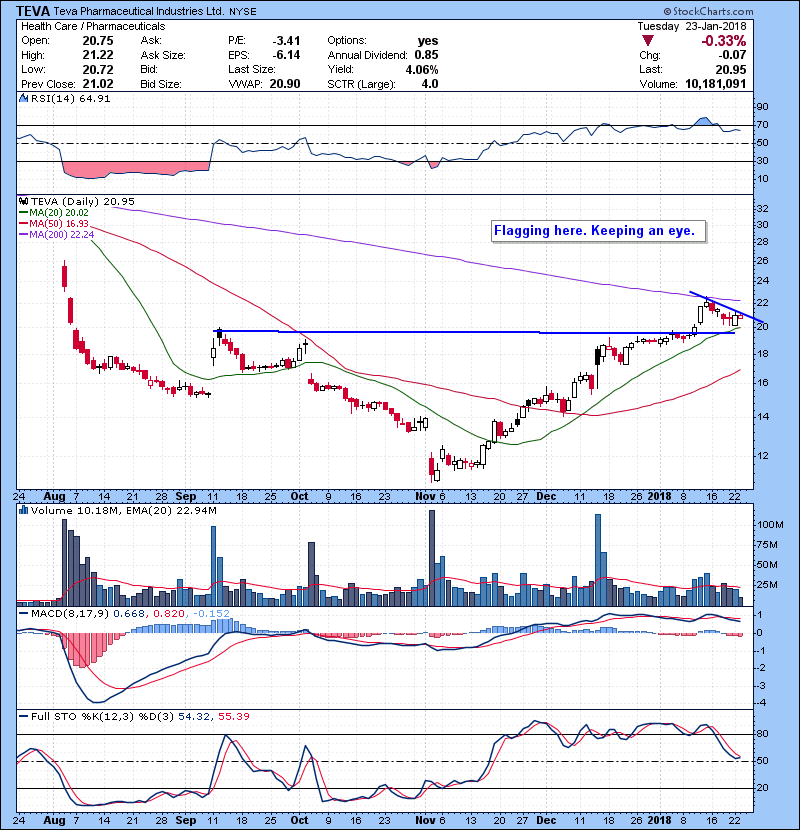Screen dimensions: 800x830
Task: Click the Yield value 4.06%
Action: click(422, 69)
